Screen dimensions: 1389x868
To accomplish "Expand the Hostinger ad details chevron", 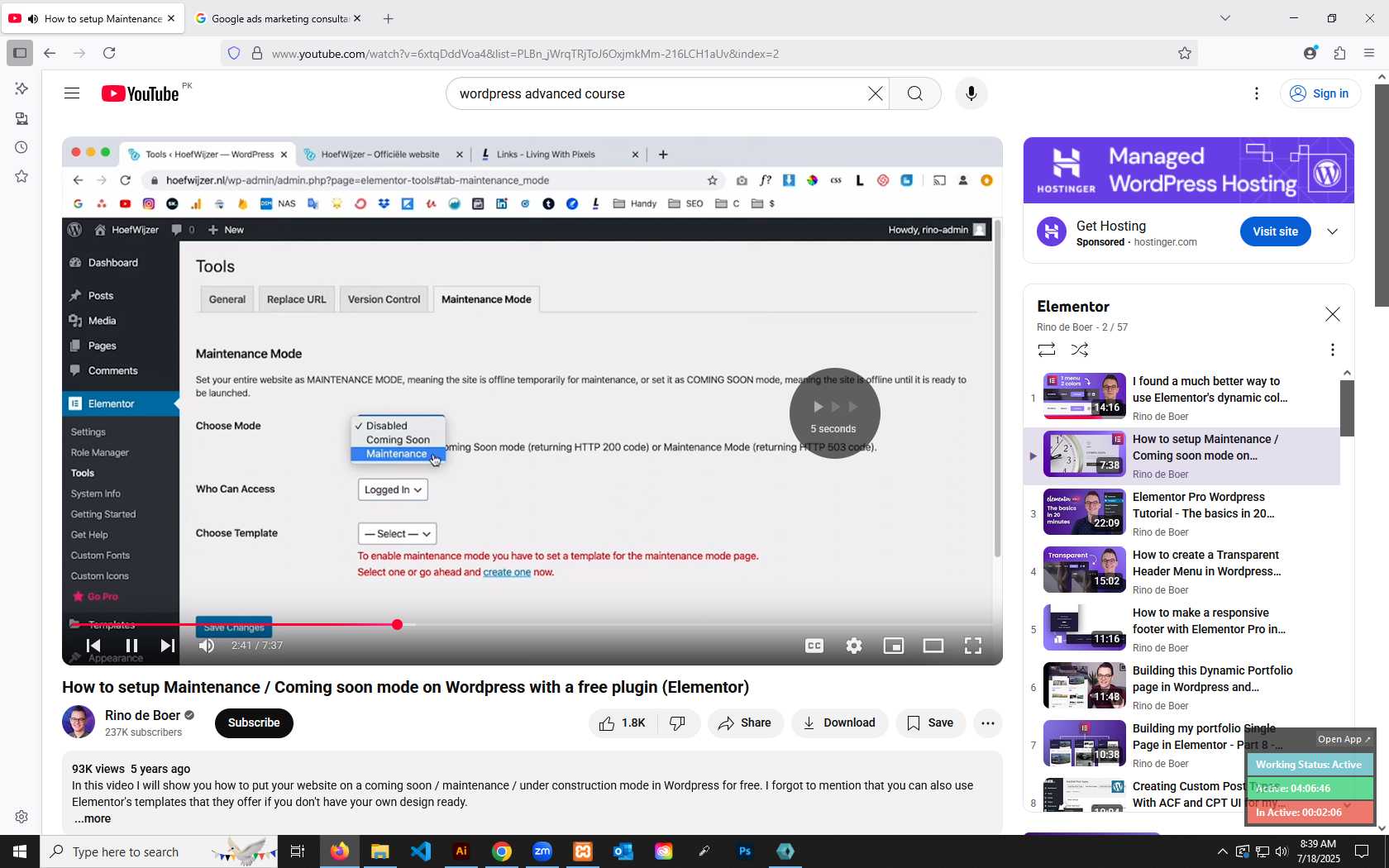I will point(1332,232).
